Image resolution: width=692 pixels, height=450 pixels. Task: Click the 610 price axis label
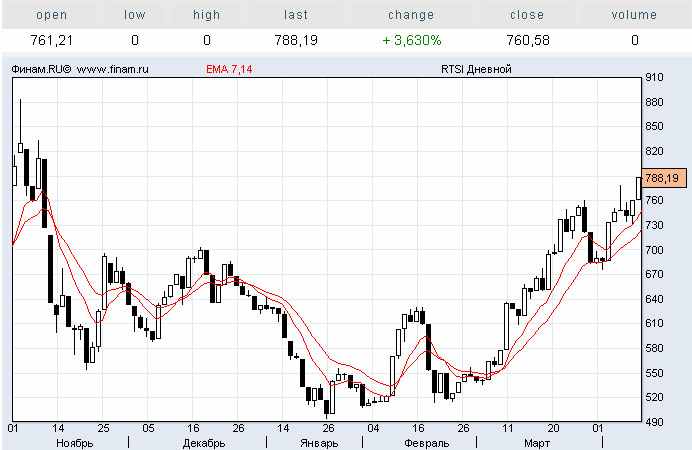pos(654,323)
